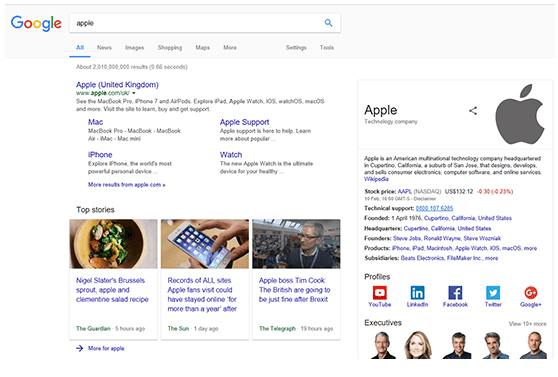The height and width of the screenshot is (377, 558).
Task: Open the Apple (United Kingdom) result
Action: (x=117, y=85)
